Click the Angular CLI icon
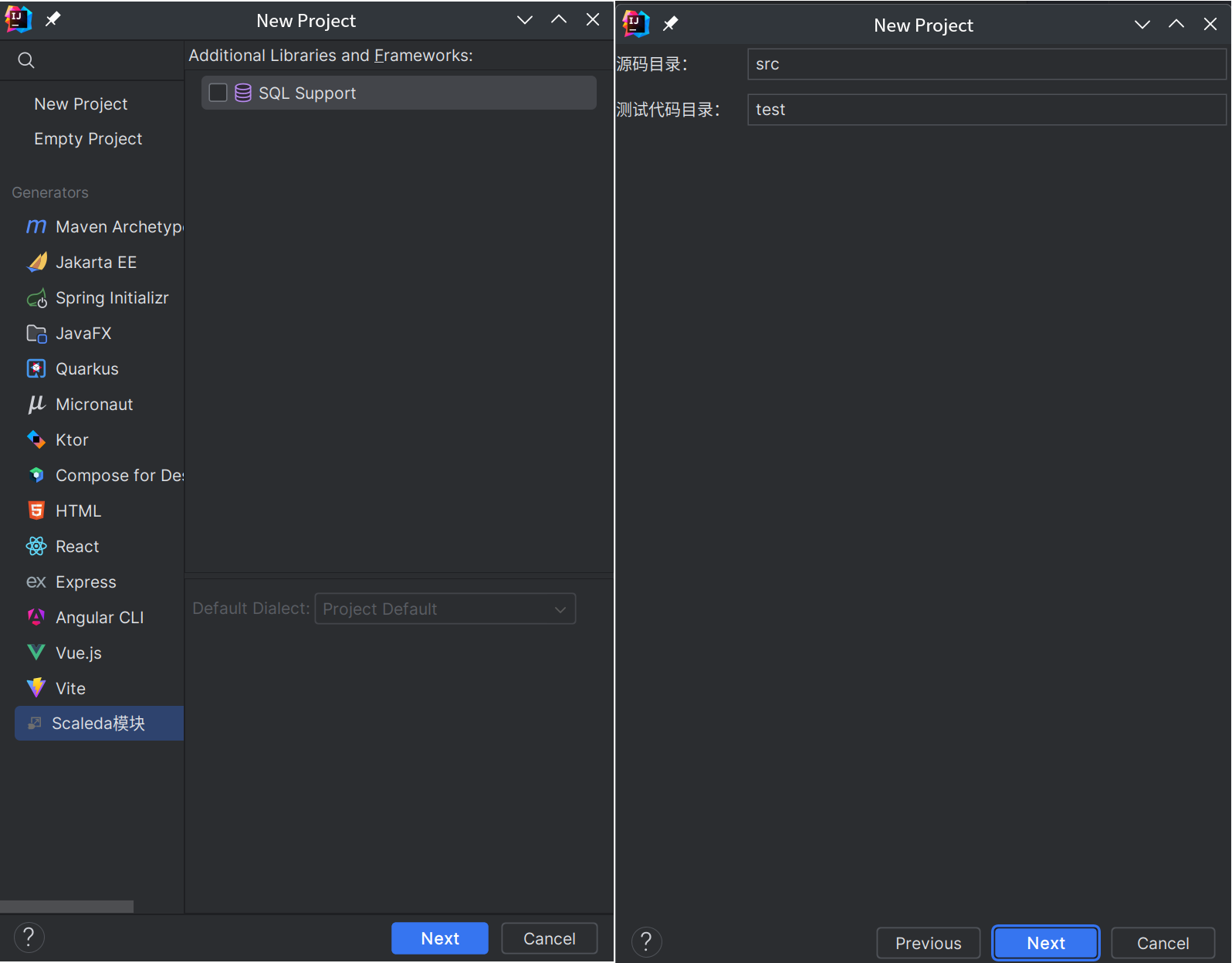This screenshot has width=1232, height=963. click(36, 617)
